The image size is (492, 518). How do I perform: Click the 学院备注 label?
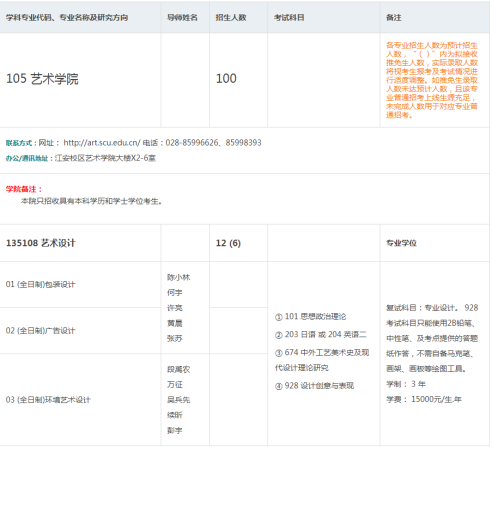24,189
